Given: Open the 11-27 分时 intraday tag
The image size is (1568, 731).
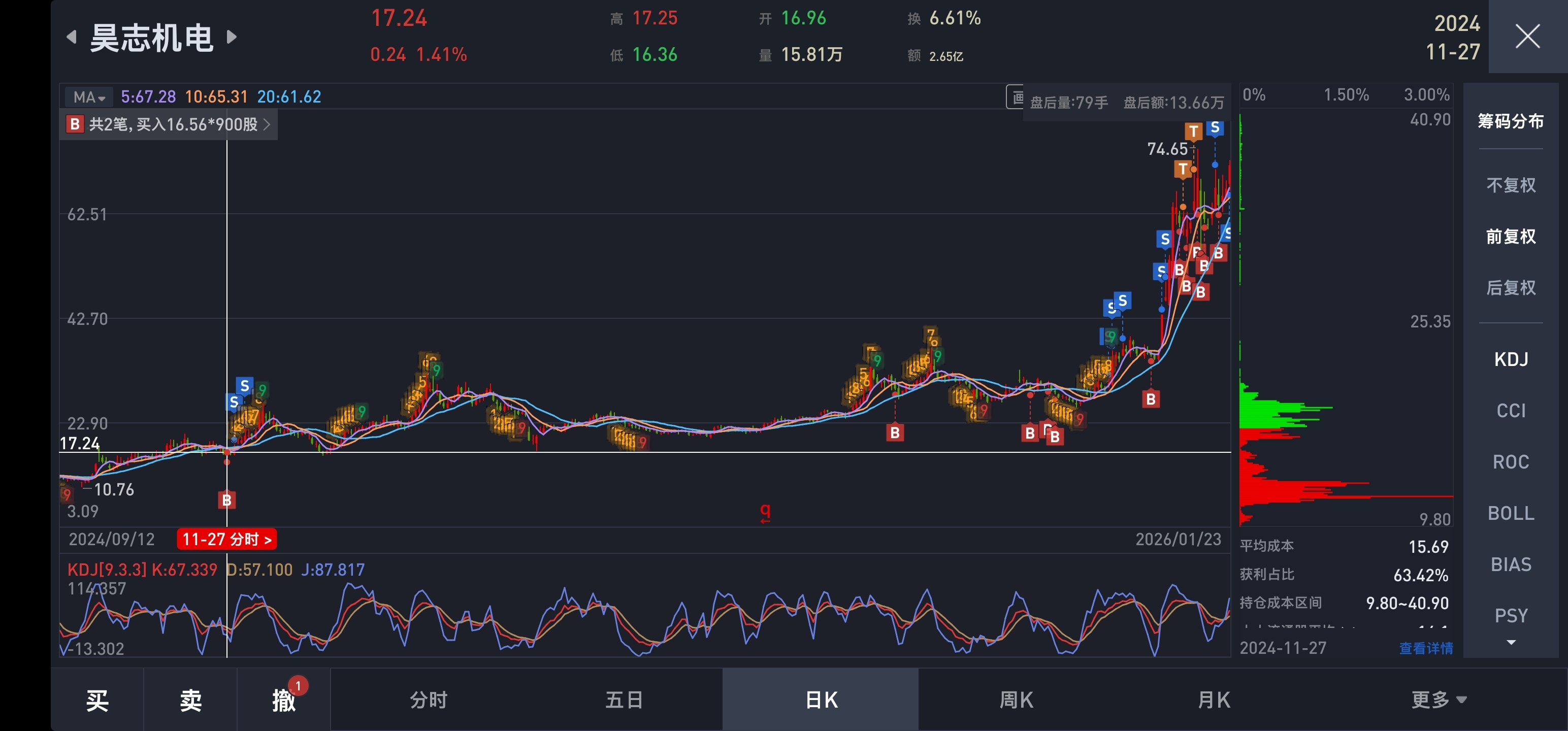Looking at the screenshot, I should point(226,539).
